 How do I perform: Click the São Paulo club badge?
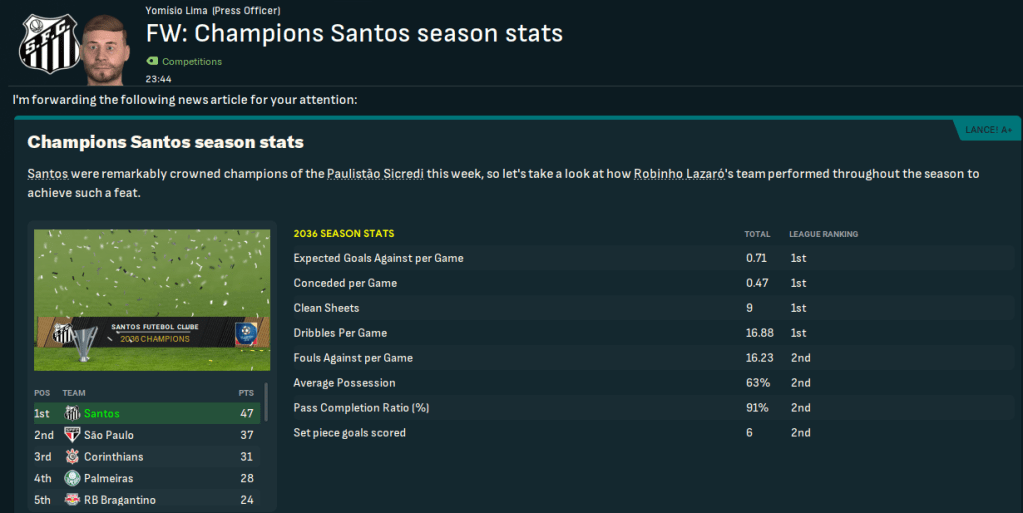72,435
